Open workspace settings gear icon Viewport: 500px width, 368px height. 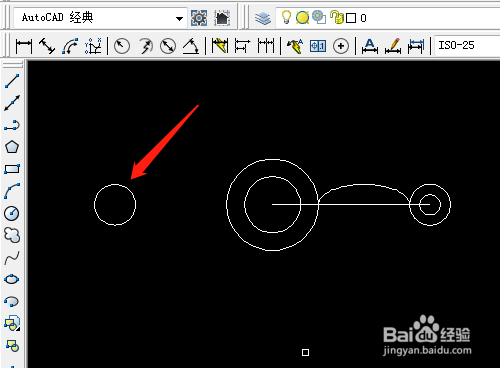tap(199, 18)
